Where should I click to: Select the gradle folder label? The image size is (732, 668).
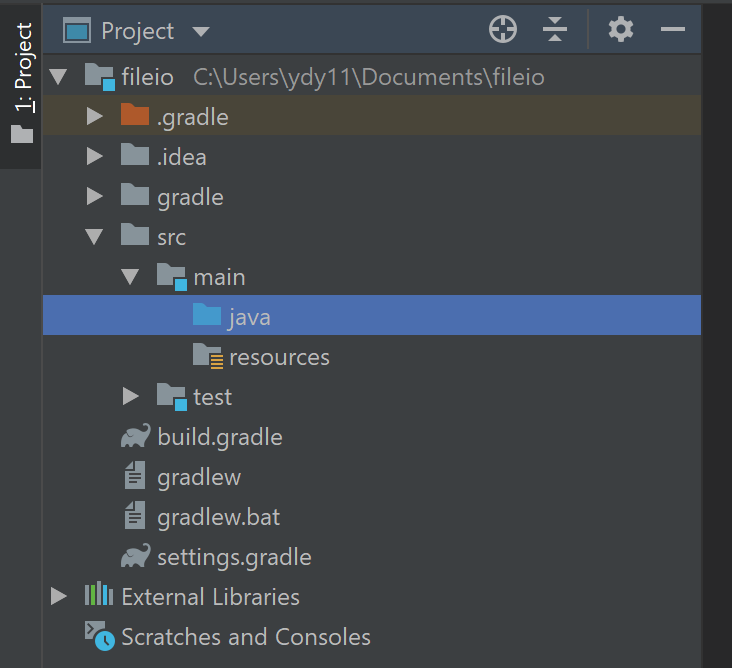click(190, 198)
